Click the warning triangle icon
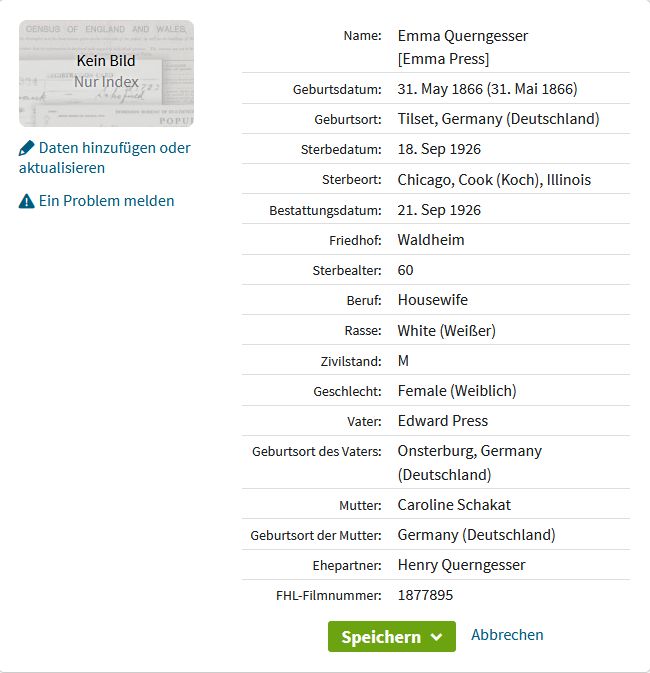 click(27, 201)
